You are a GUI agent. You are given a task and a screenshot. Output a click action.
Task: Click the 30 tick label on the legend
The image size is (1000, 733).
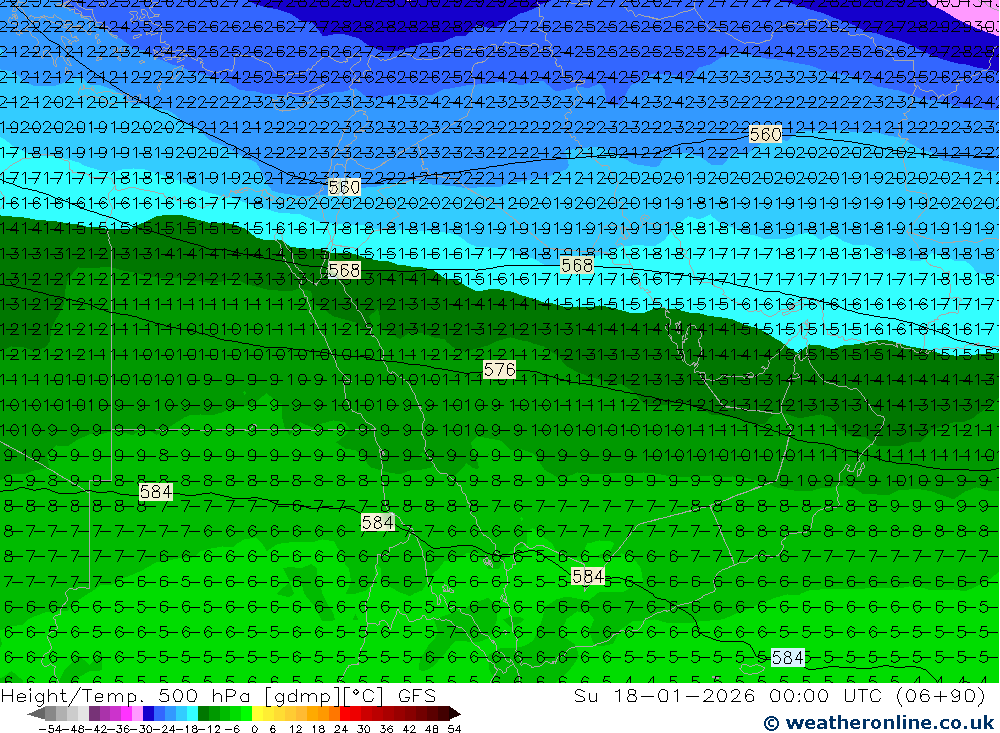click(x=364, y=729)
